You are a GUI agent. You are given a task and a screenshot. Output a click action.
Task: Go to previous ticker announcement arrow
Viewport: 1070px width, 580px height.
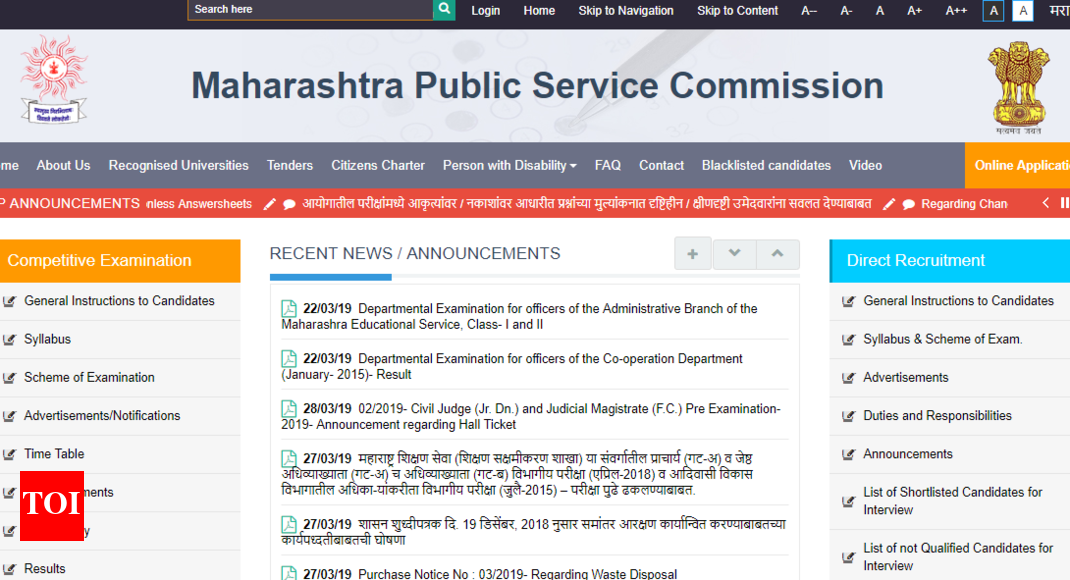1045,203
